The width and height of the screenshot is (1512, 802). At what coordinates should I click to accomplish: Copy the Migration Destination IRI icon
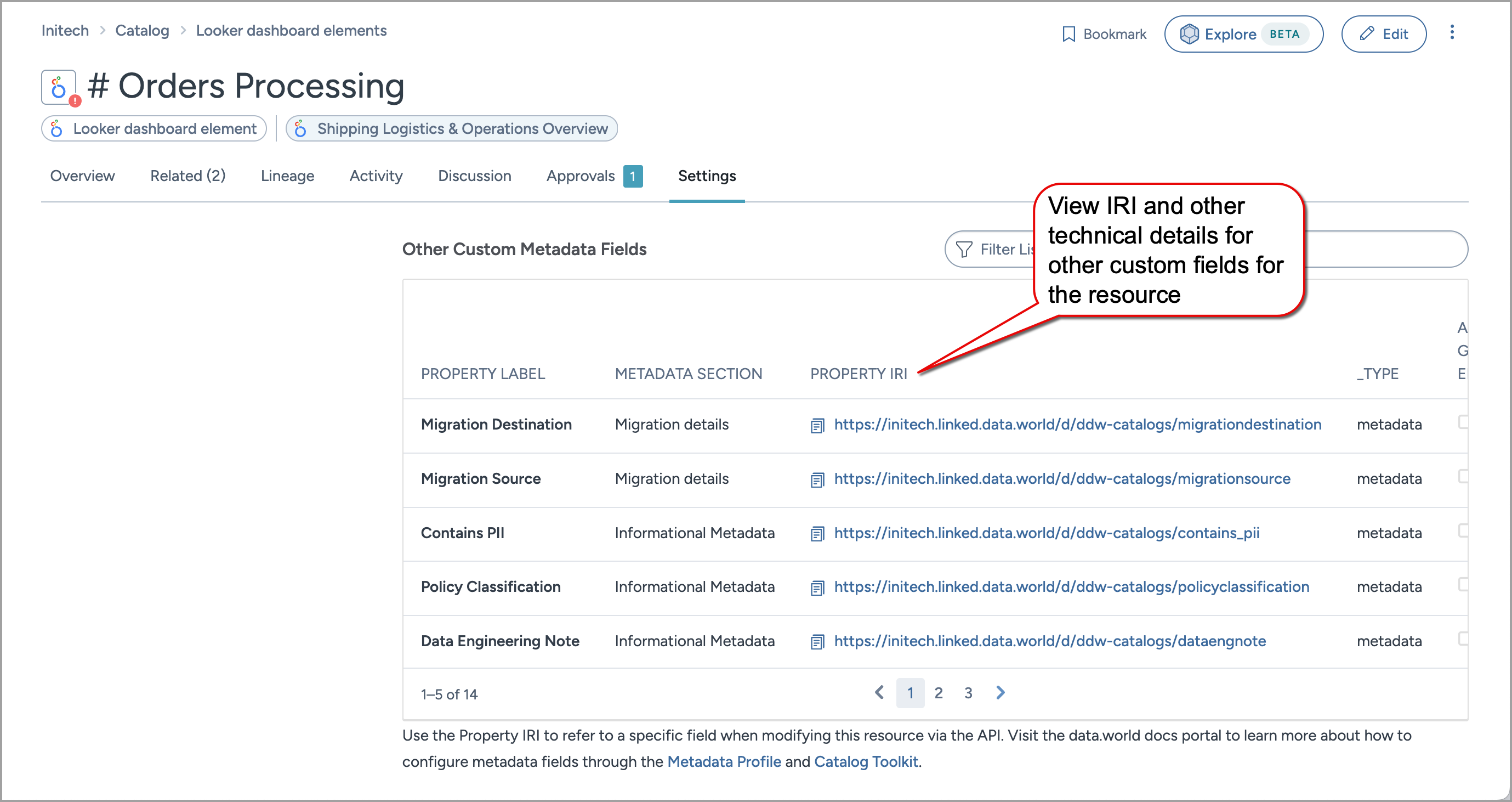(x=817, y=426)
